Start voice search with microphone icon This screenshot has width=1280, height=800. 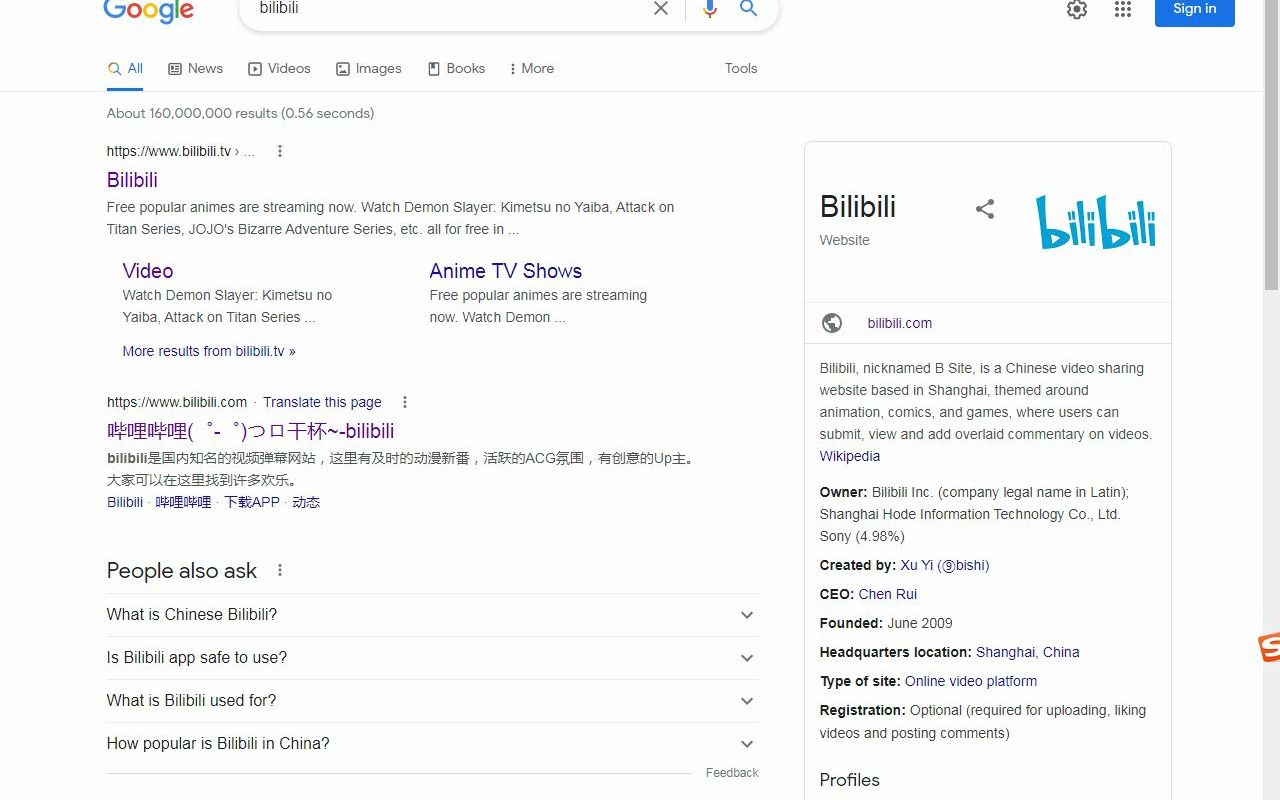pyautogui.click(x=710, y=9)
